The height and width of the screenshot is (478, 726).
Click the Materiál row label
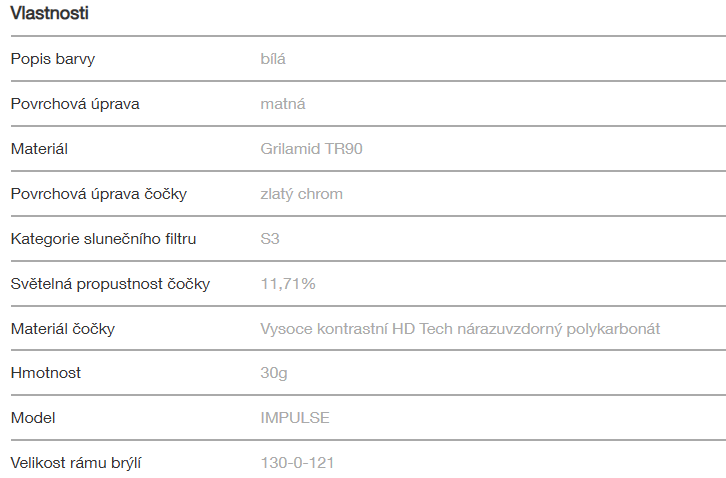[39, 149]
